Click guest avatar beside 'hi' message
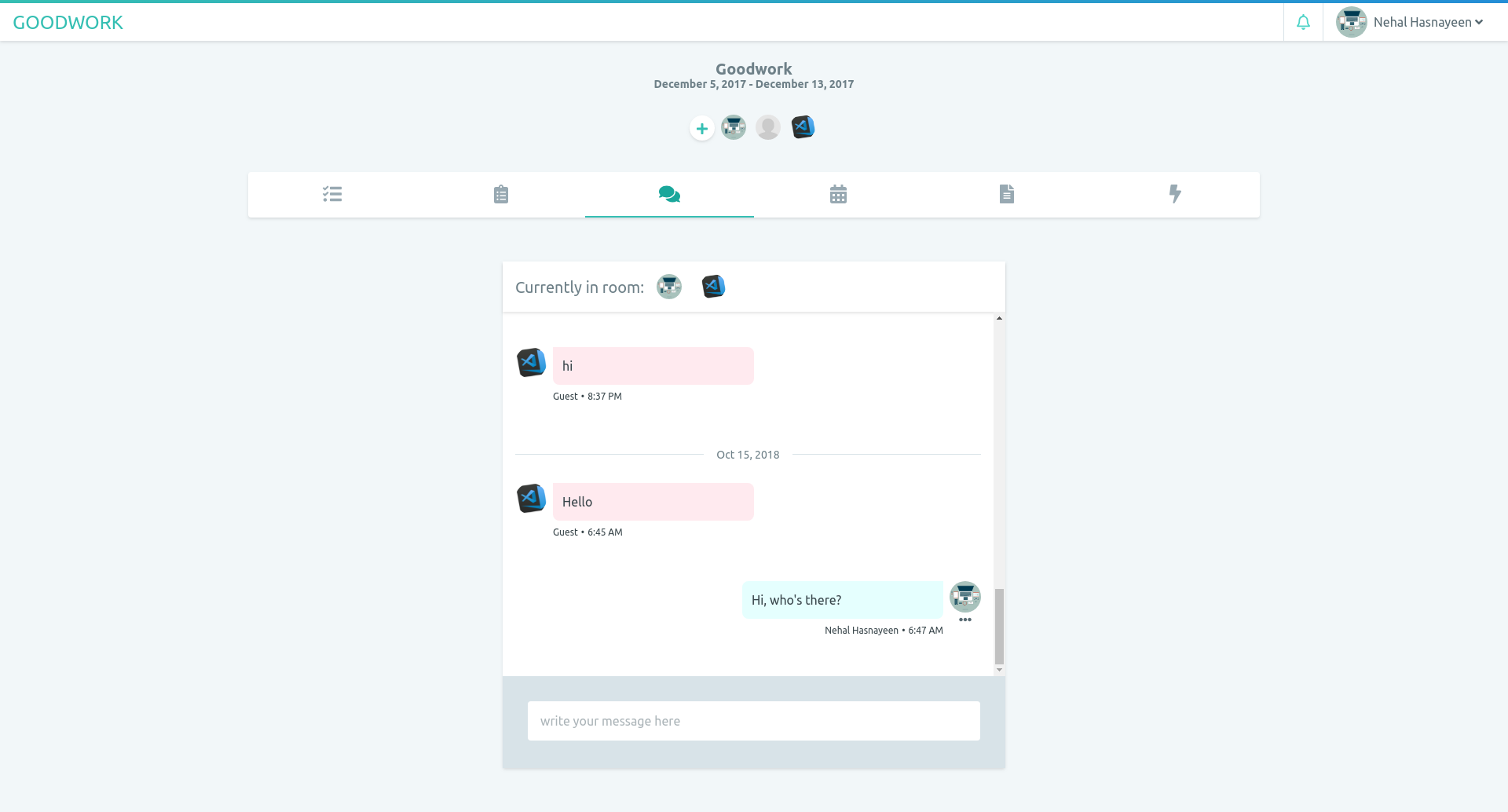The image size is (1508, 812). (531, 363)
